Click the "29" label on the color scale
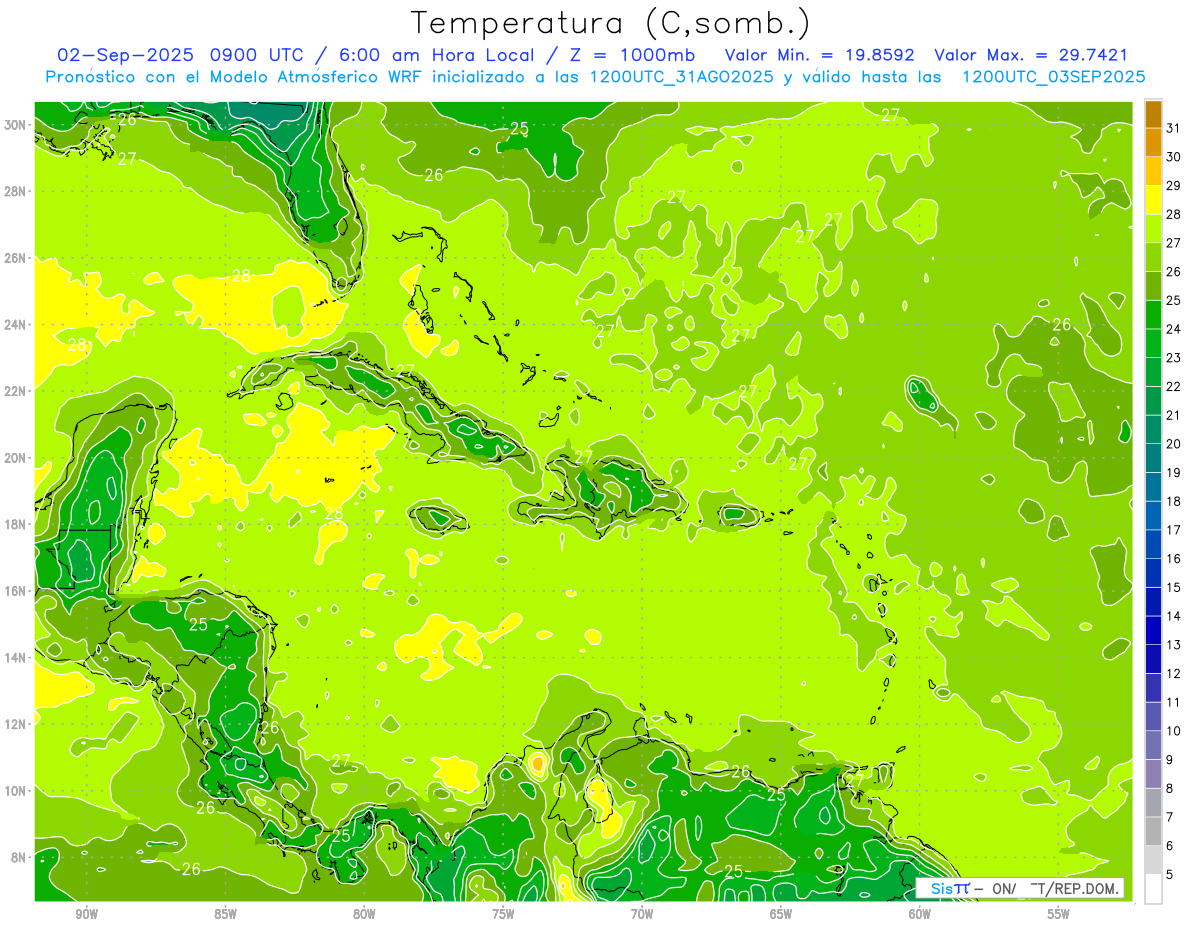This screenshot has width=1200, height=927. click(1174, 185)
